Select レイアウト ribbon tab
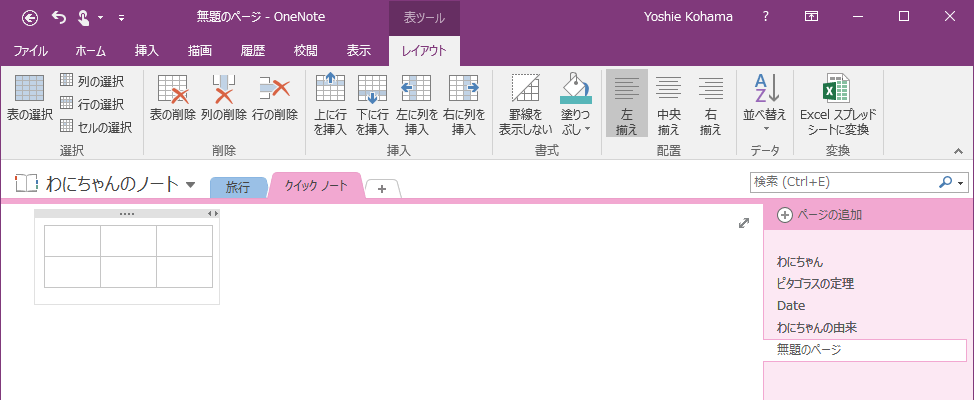The image size is (974, 400). 424,52
